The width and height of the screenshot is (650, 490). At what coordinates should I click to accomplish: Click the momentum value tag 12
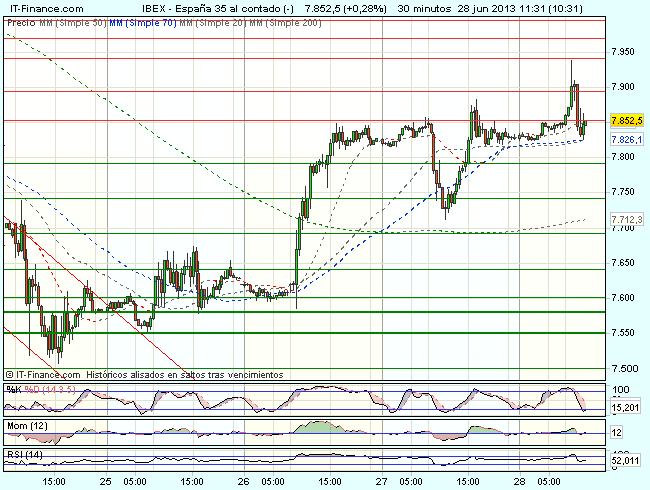pos(617,432)
